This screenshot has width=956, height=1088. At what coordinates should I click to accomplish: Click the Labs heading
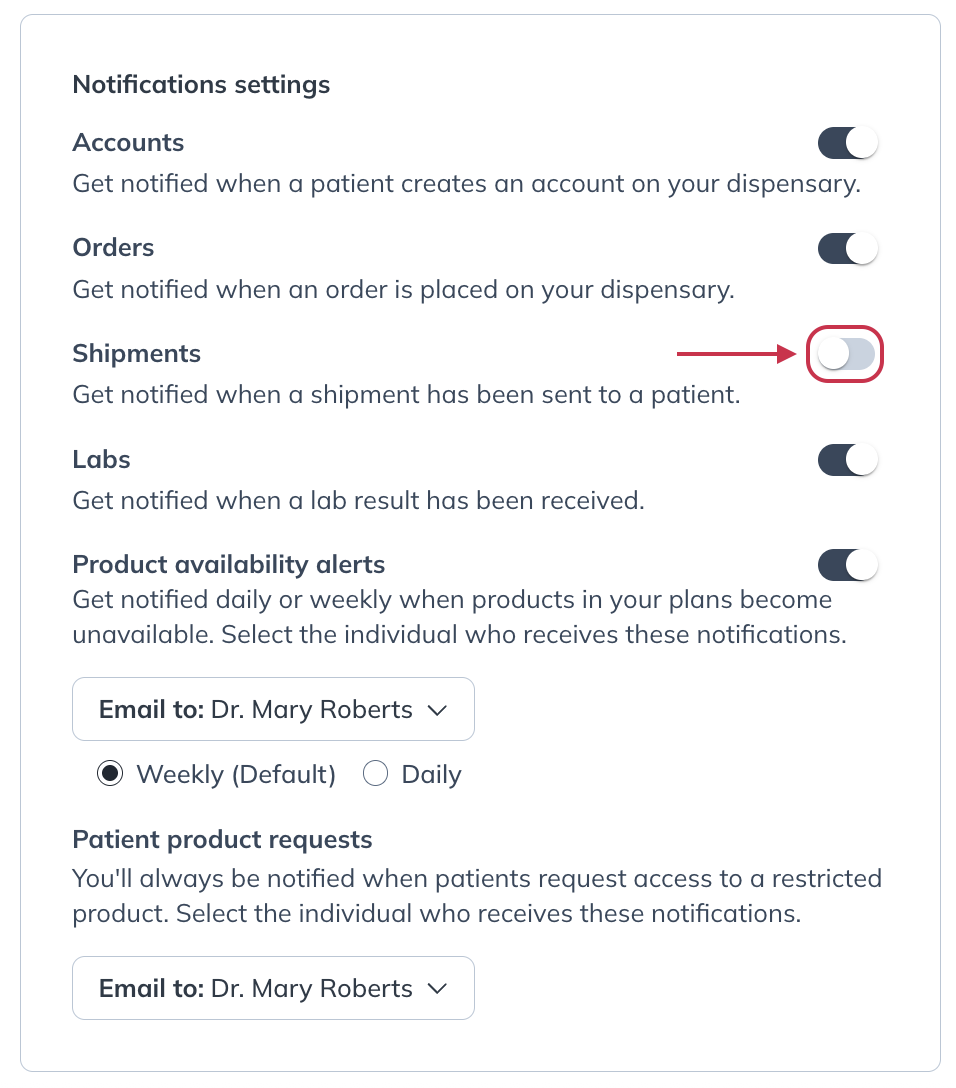(x=101, y=459)
